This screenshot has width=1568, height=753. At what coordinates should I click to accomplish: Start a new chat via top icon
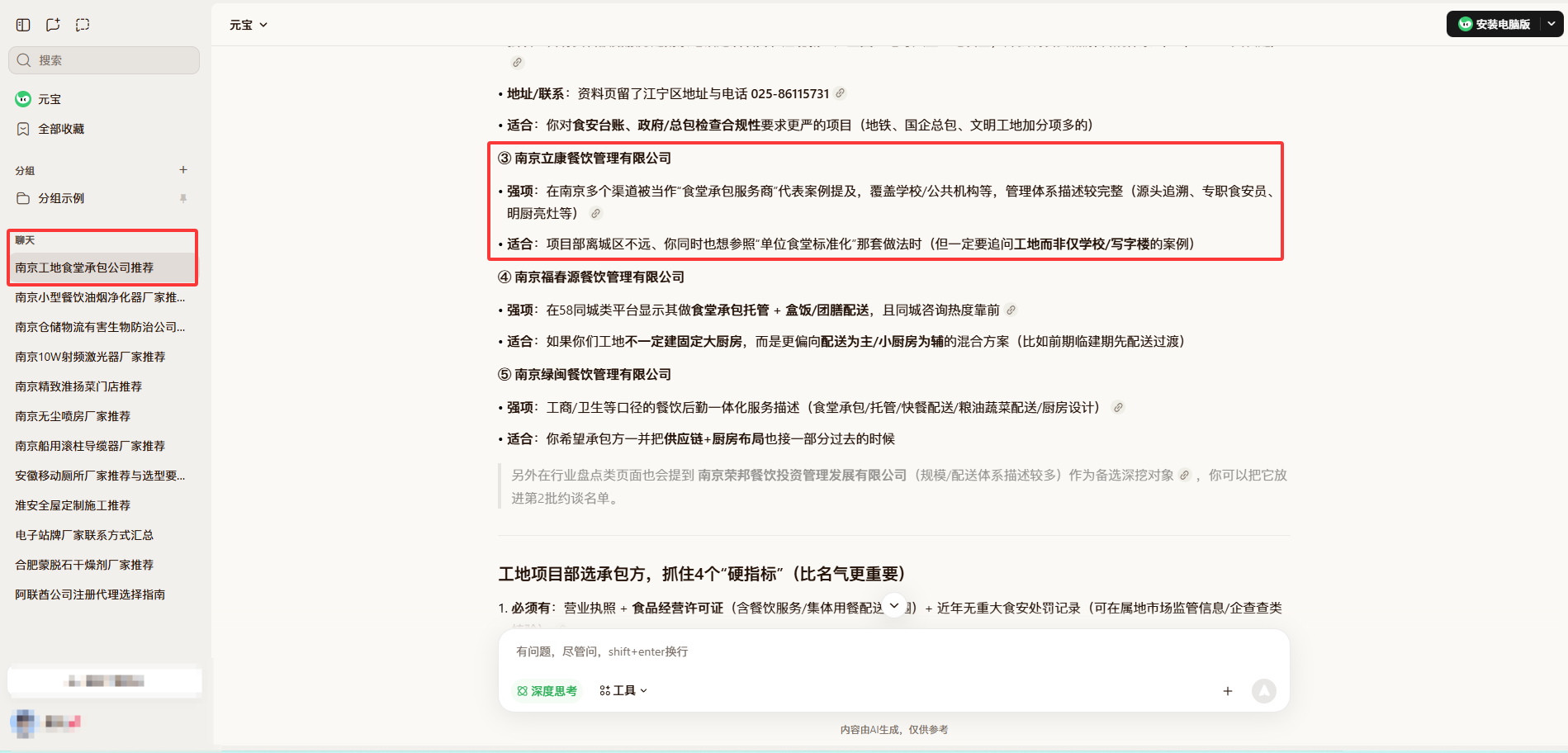53,25
